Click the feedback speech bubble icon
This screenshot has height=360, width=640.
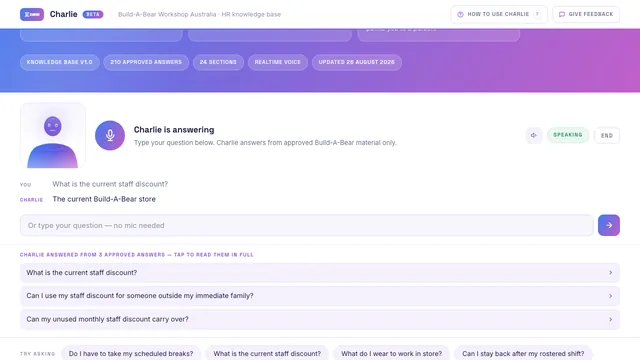click(x=562, y=14)
